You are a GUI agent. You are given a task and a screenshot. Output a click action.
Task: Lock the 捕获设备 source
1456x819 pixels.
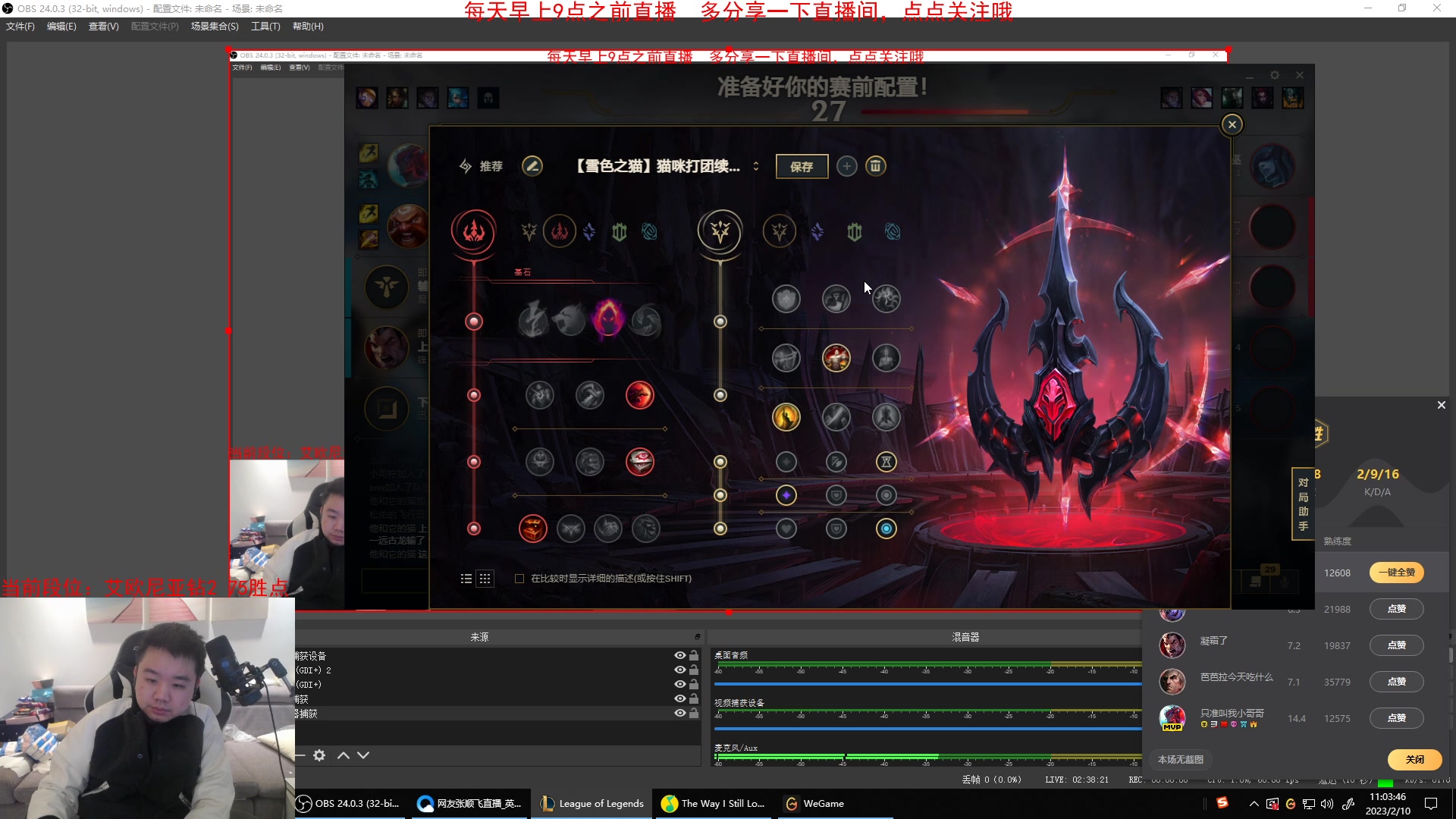point(694,656)
